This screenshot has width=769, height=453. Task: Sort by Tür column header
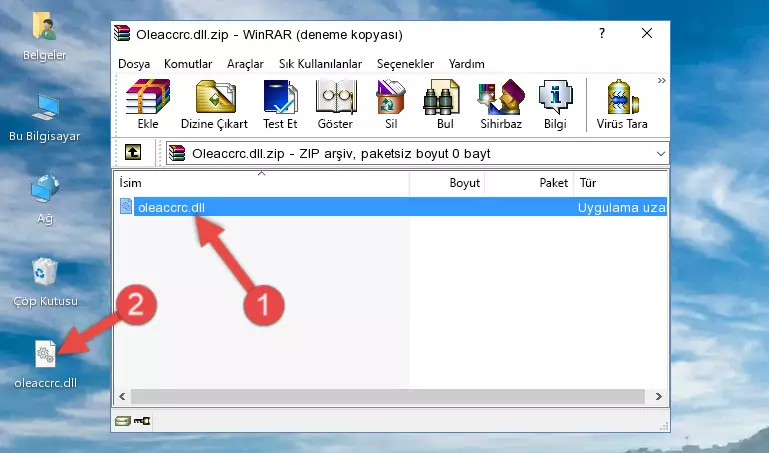[x=620, y=183]
